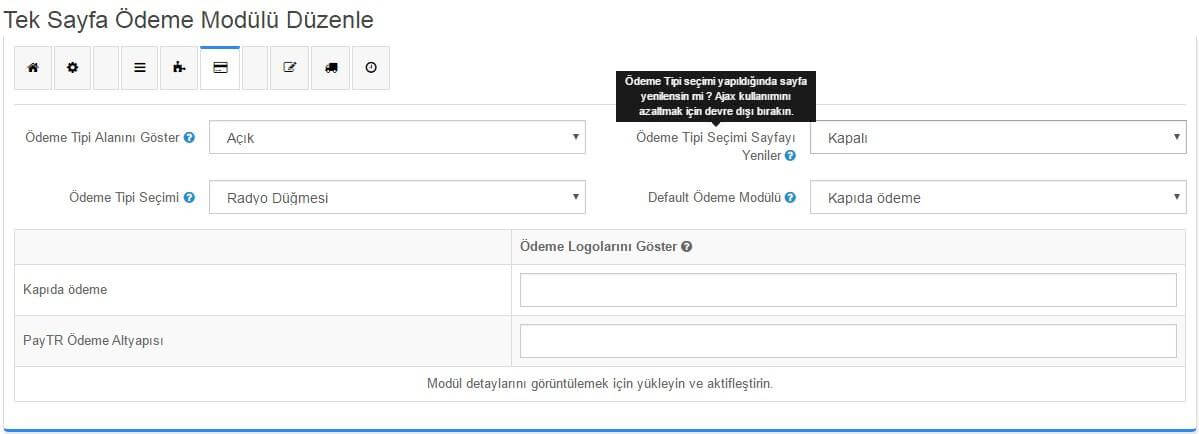Viewport: 1199px width, 434px height.
Task: Click help icon beside Ödeme Tipi Seçimi Sayfayı Yeniler
Action: tap(791, 155)
